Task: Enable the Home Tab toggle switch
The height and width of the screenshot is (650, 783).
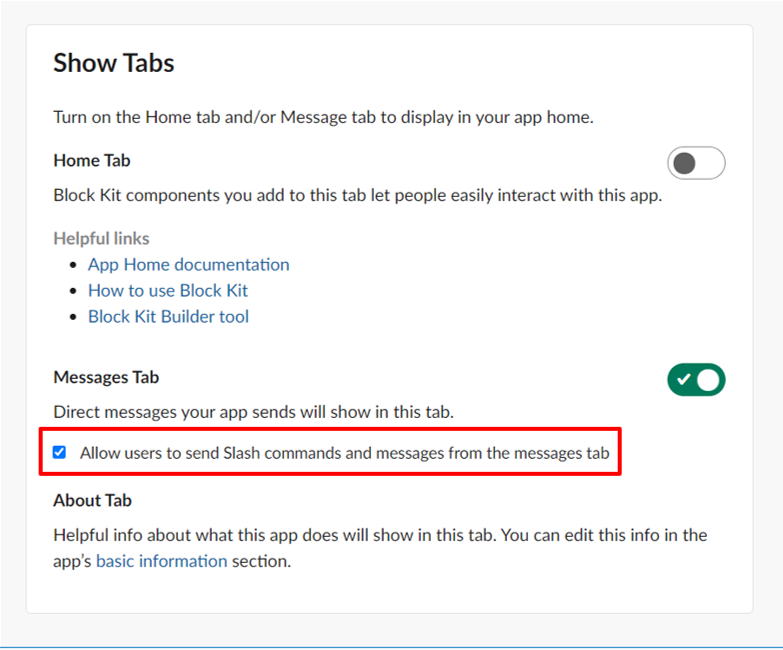Action: [x=696, y=163]
